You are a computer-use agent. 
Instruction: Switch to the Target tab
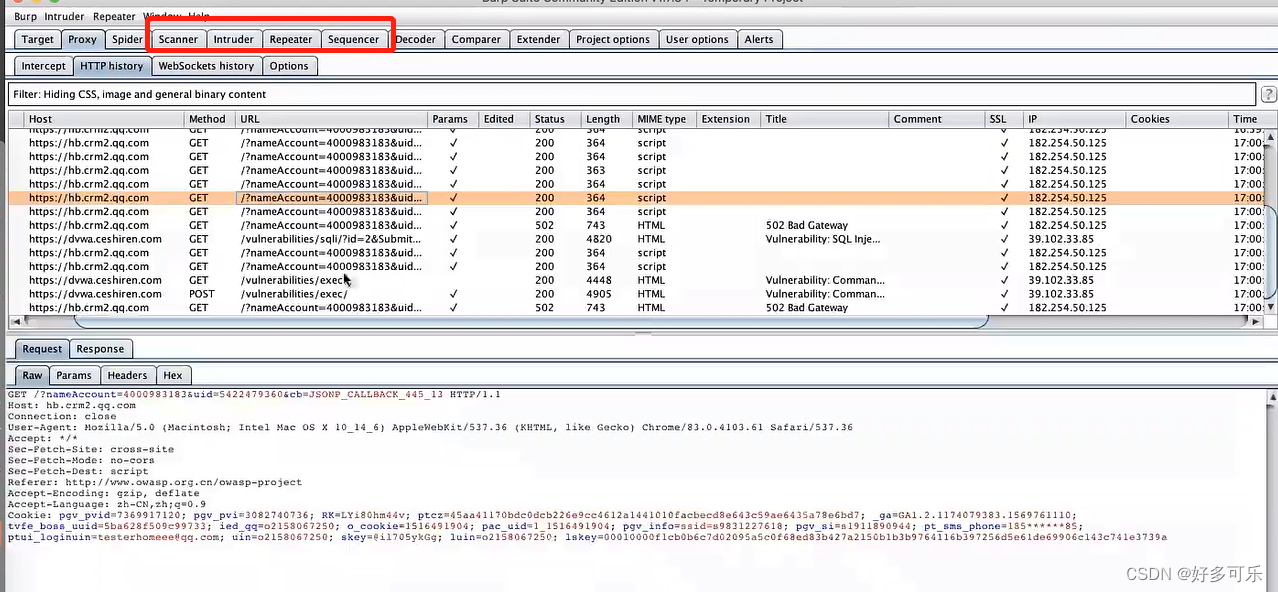click(38, 39)
